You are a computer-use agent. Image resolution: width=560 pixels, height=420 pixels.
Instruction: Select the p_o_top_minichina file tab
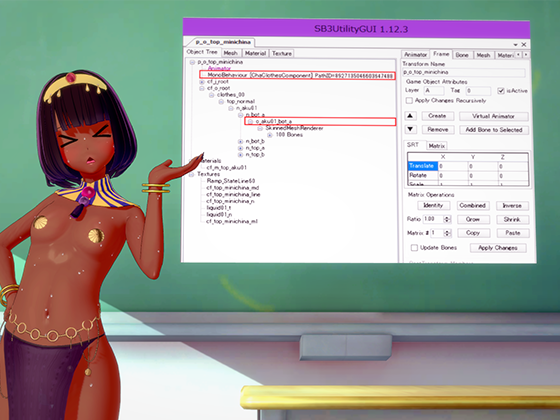223,42
